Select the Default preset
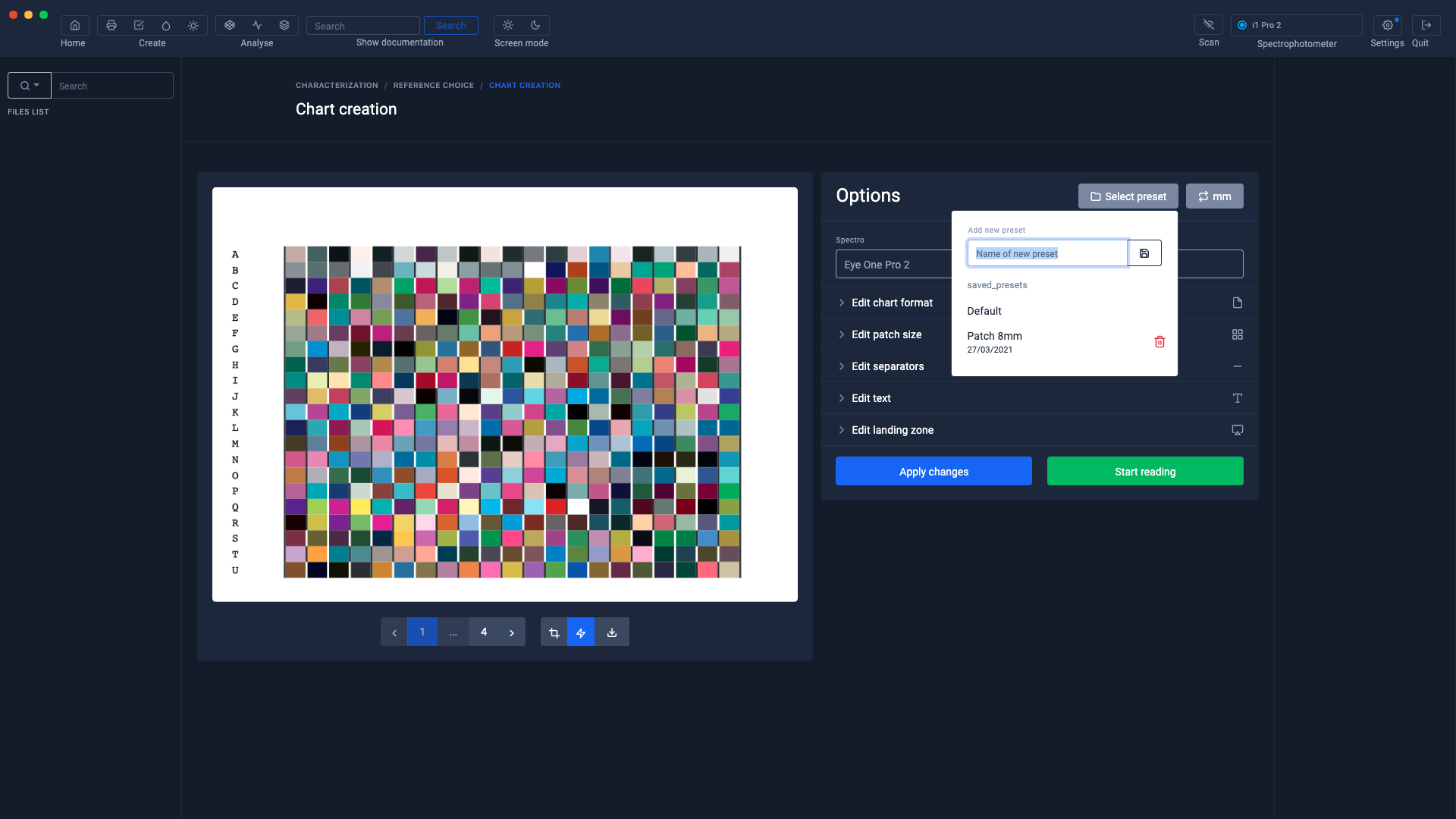The image size is (1456, 819). click(984, 311)
